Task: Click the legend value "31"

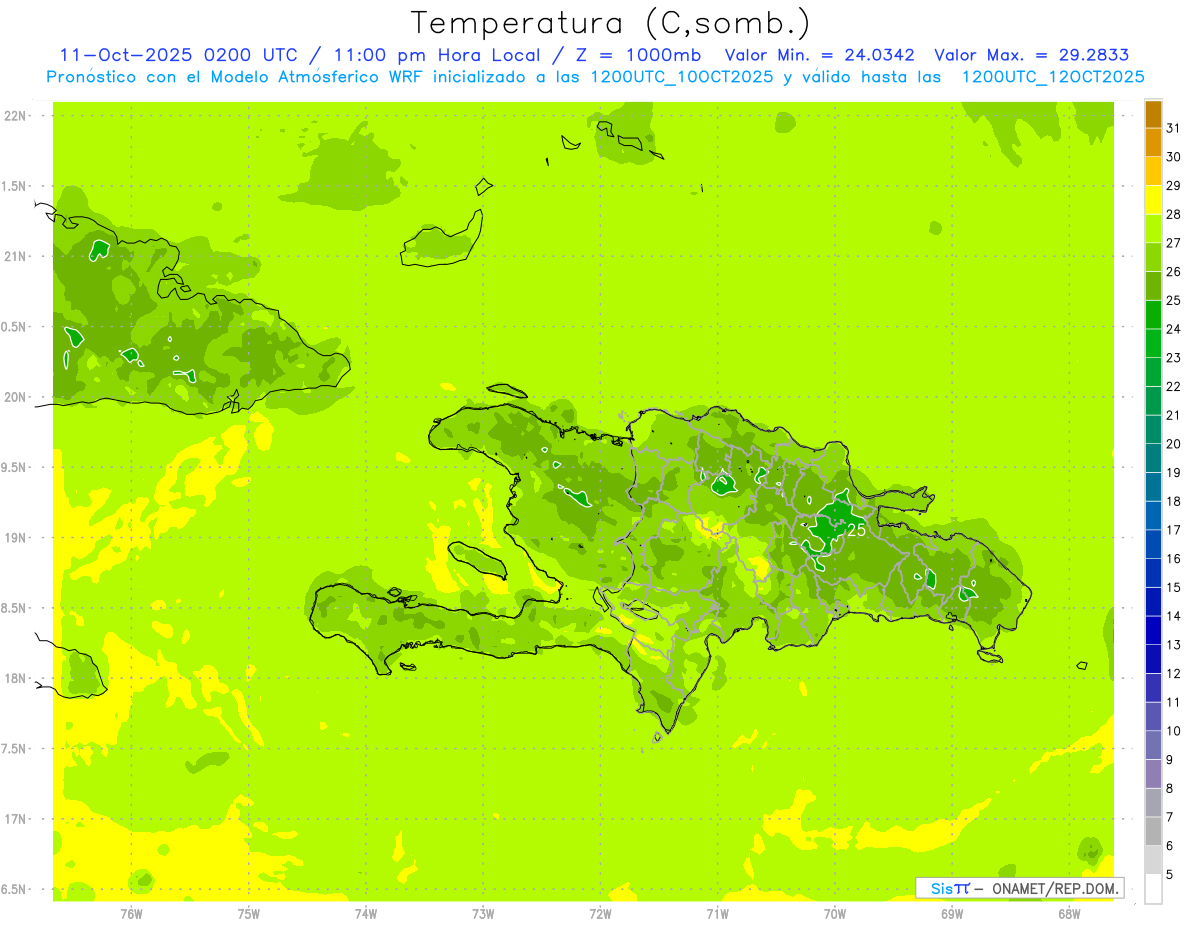Action: (1174, 128)
